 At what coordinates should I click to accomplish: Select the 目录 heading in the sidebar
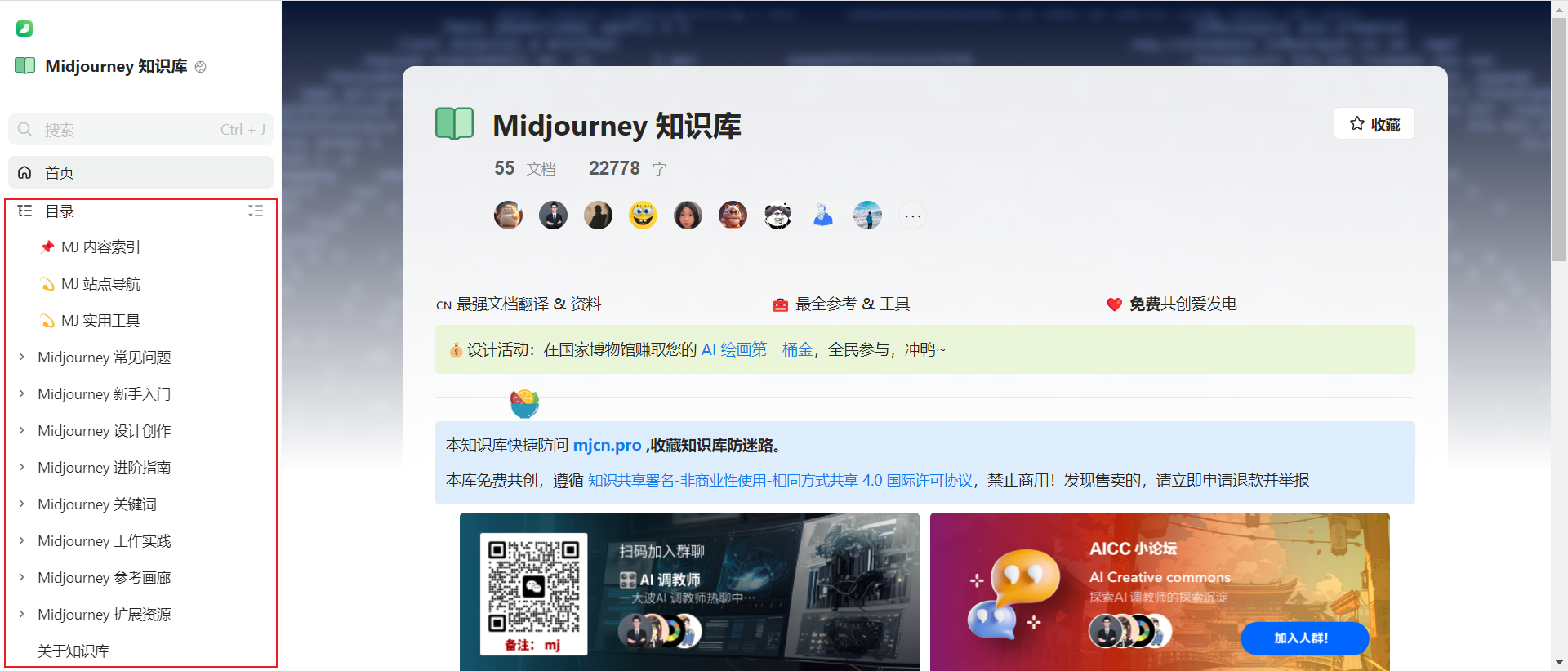click(x=60, y=211)
